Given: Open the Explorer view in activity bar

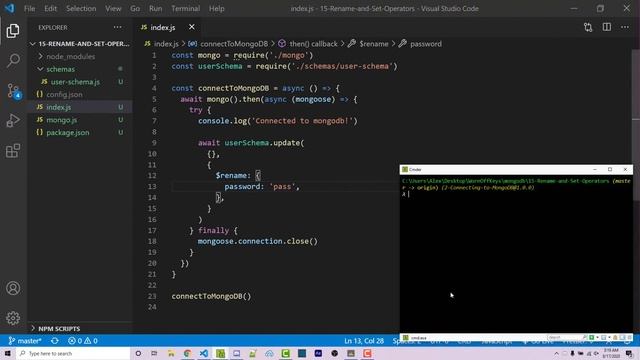Looking at the screenshot, I should 13,31.
